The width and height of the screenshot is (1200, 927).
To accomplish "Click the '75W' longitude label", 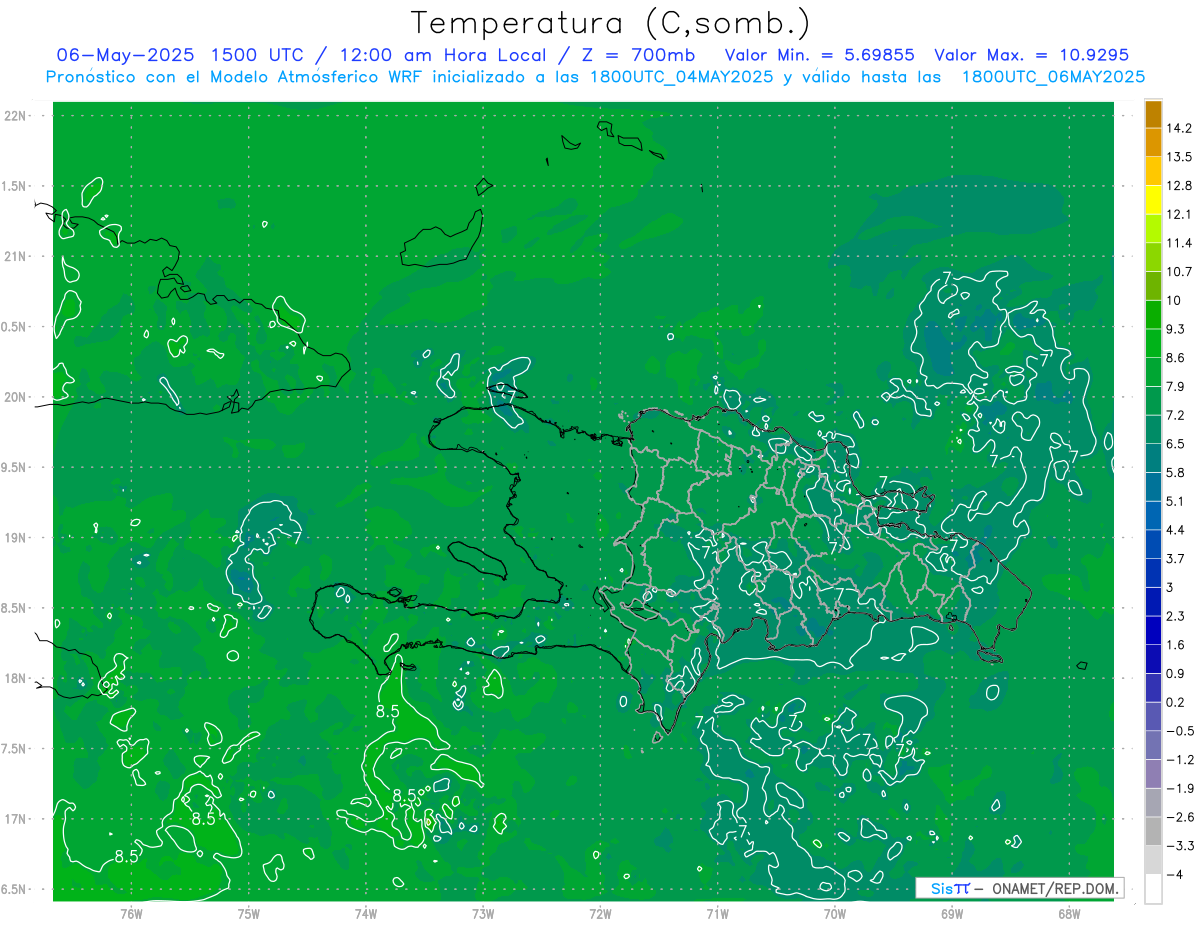I will (248, 913).
